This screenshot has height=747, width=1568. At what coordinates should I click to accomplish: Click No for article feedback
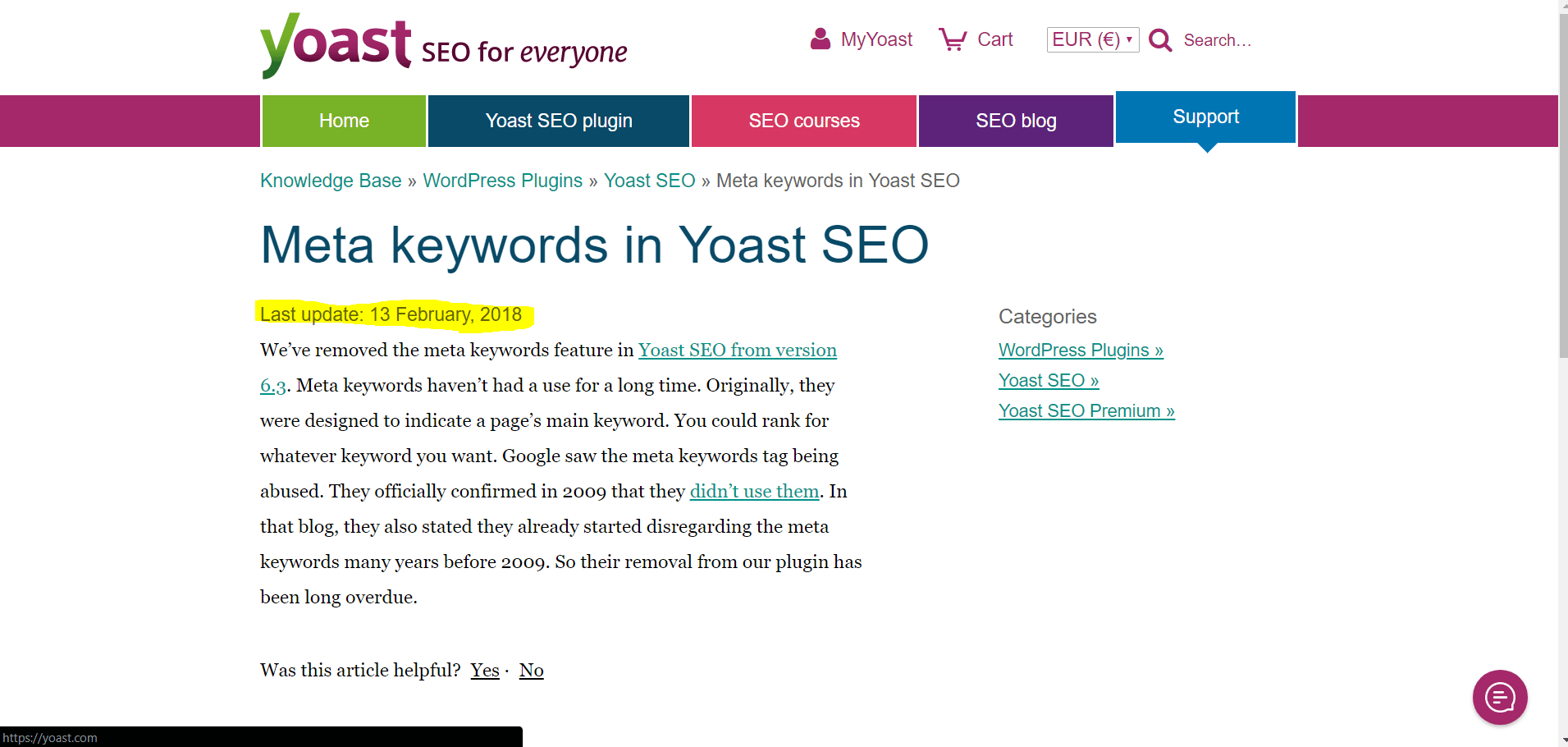coord(531,670)
